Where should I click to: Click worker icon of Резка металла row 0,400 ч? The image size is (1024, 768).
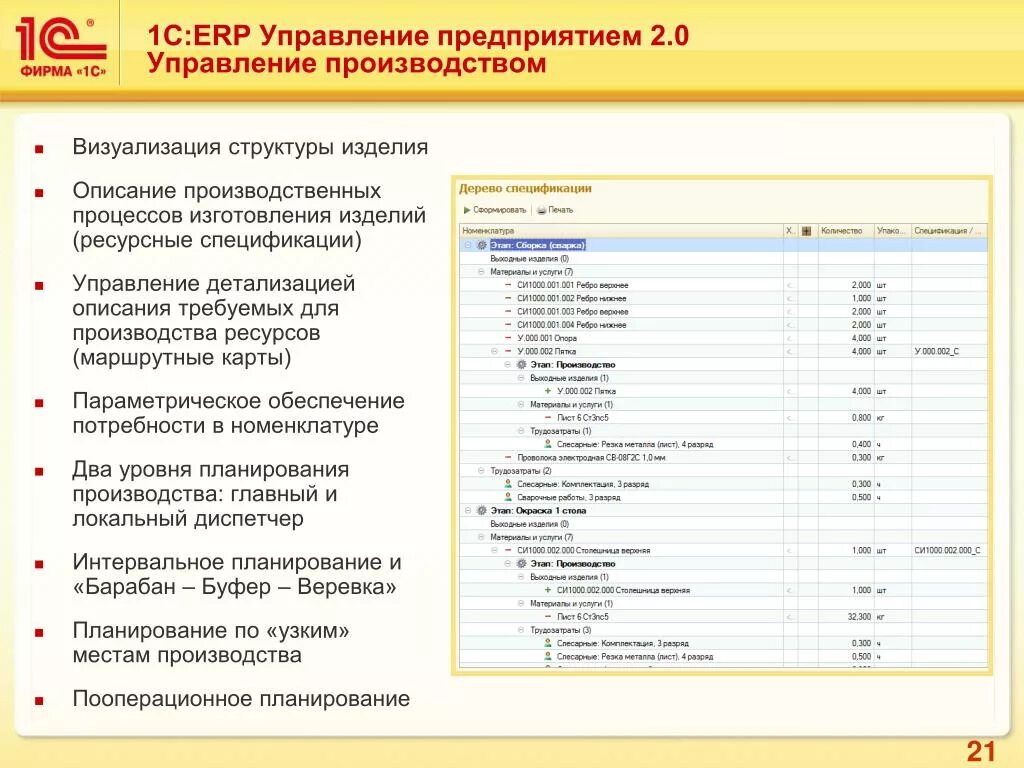(548, 444)
